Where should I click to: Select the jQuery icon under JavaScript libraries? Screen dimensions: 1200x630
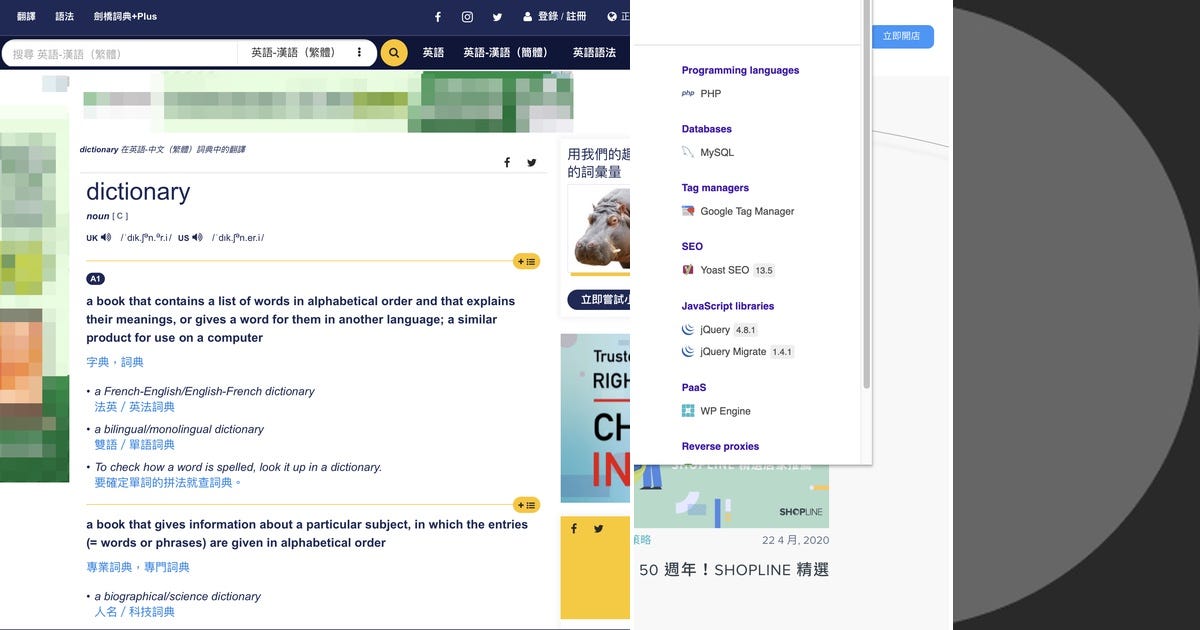coord(688,329)
